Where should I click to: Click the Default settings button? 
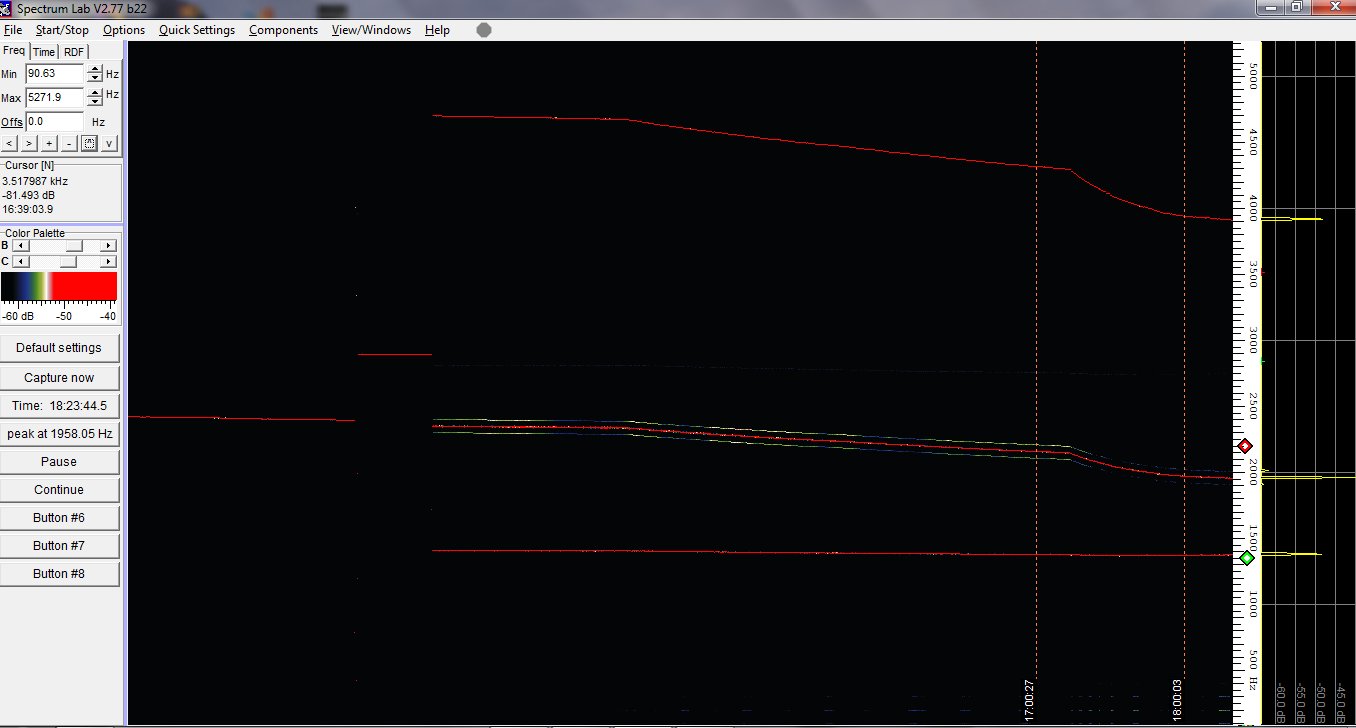point(59,348)
